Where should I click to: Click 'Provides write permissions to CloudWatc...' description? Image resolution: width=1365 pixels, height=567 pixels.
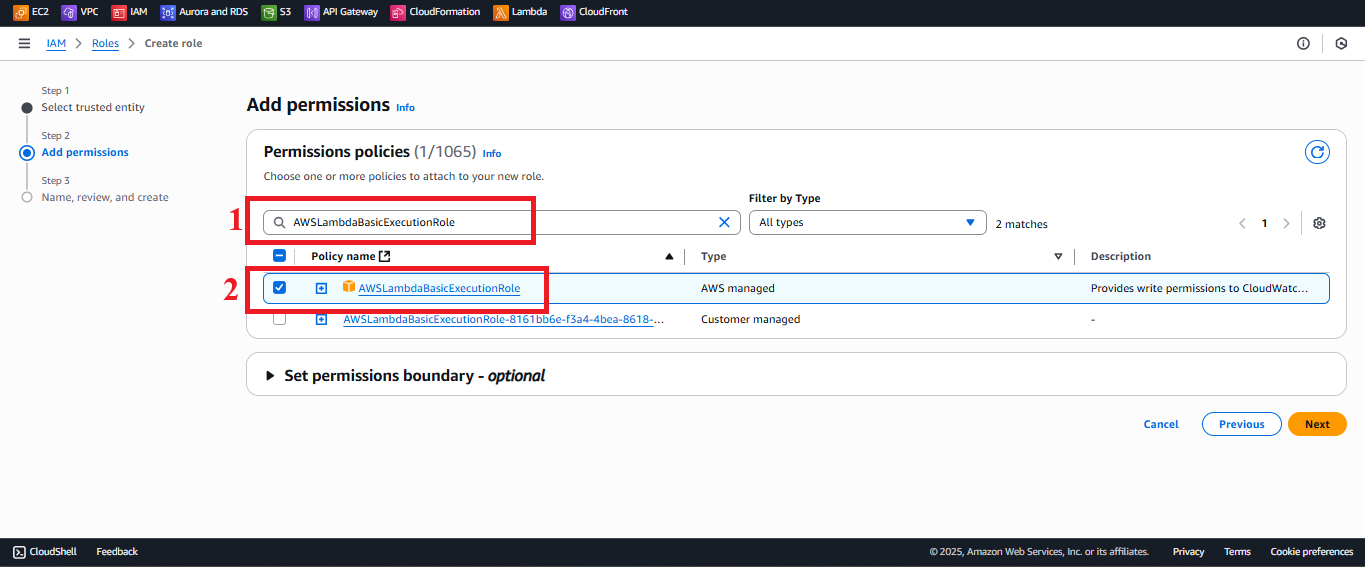pos(1199,288)
